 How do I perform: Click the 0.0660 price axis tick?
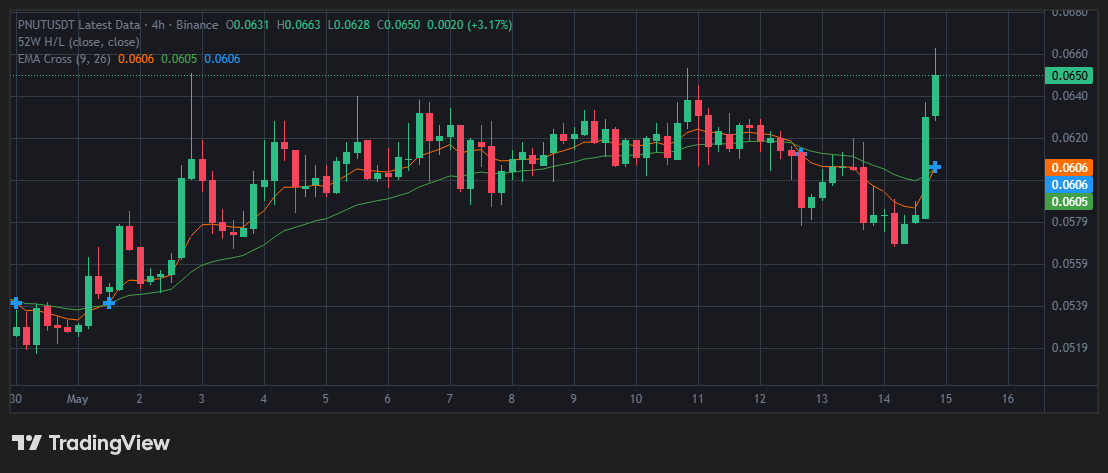coord(1068,54)
